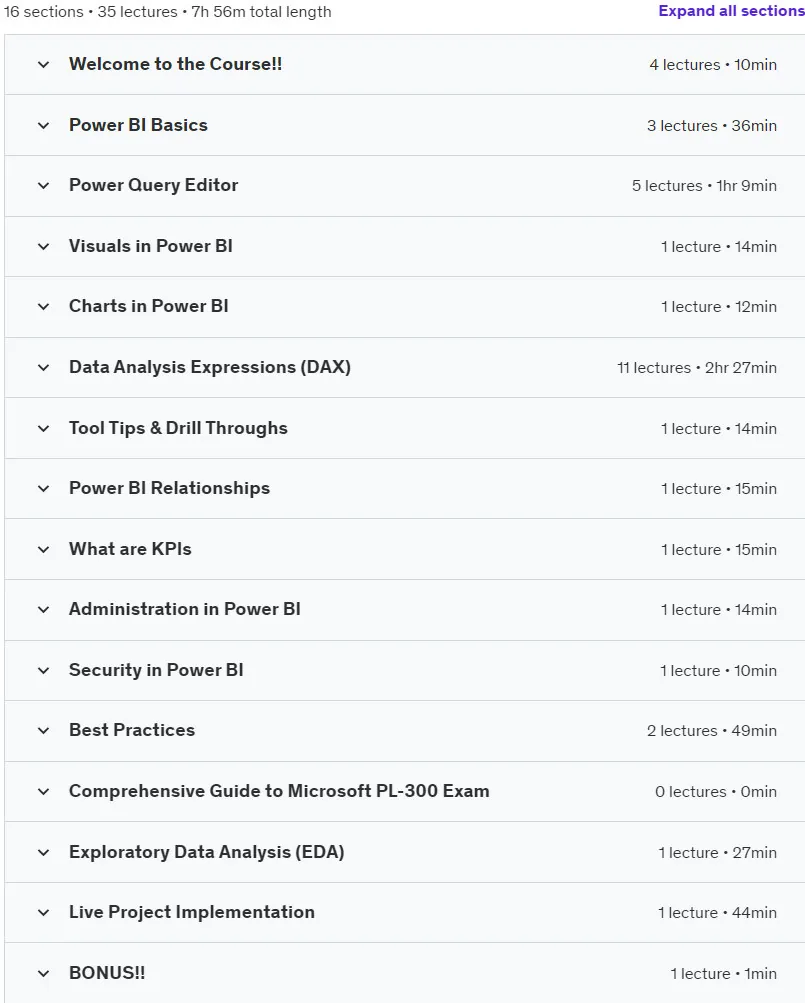Expand the BONUS!! section chevron

[44, 974]
